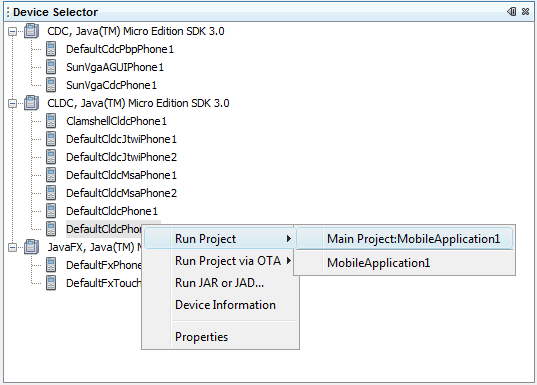Click the JavaFX platform folder icon
This screenshot has width=537, height=385.
[32, 247]
